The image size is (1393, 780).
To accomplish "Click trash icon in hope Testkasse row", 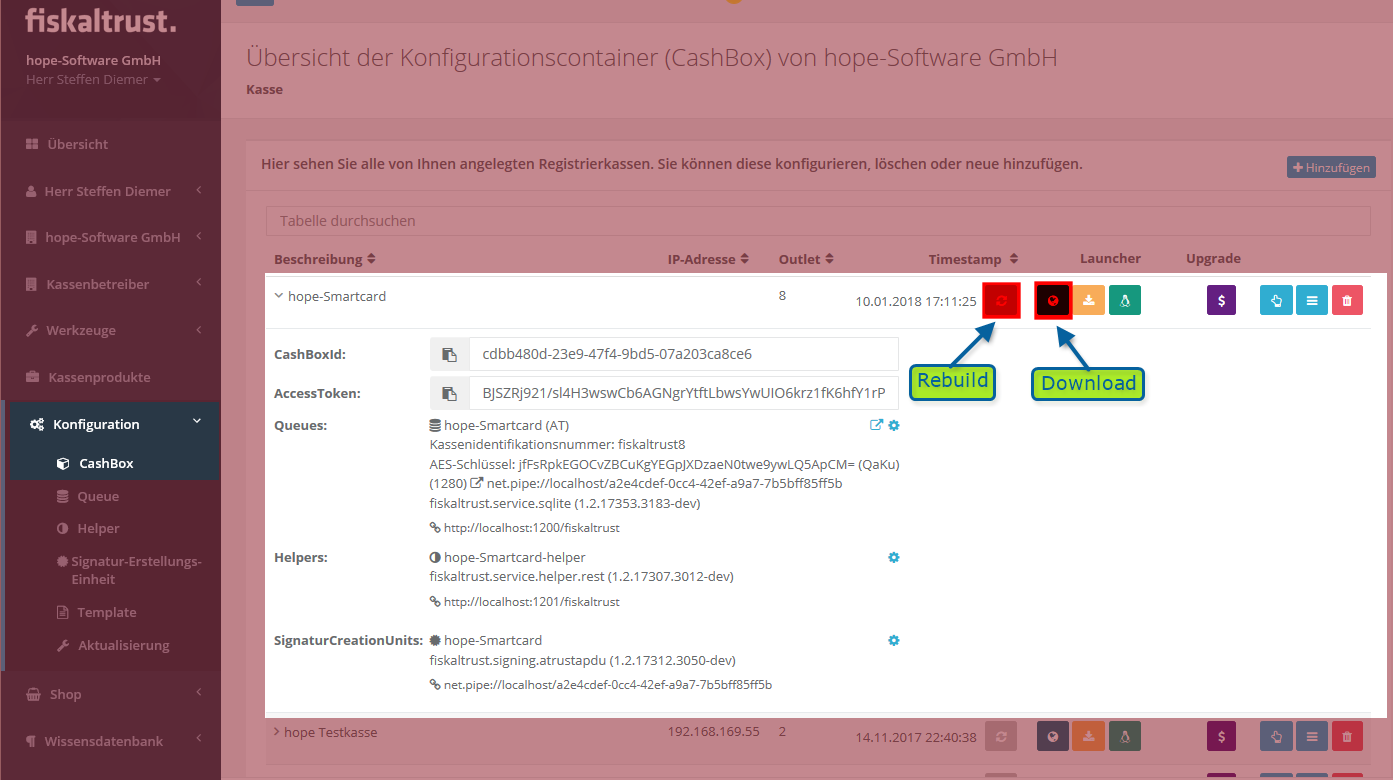I will [1347, 737].
